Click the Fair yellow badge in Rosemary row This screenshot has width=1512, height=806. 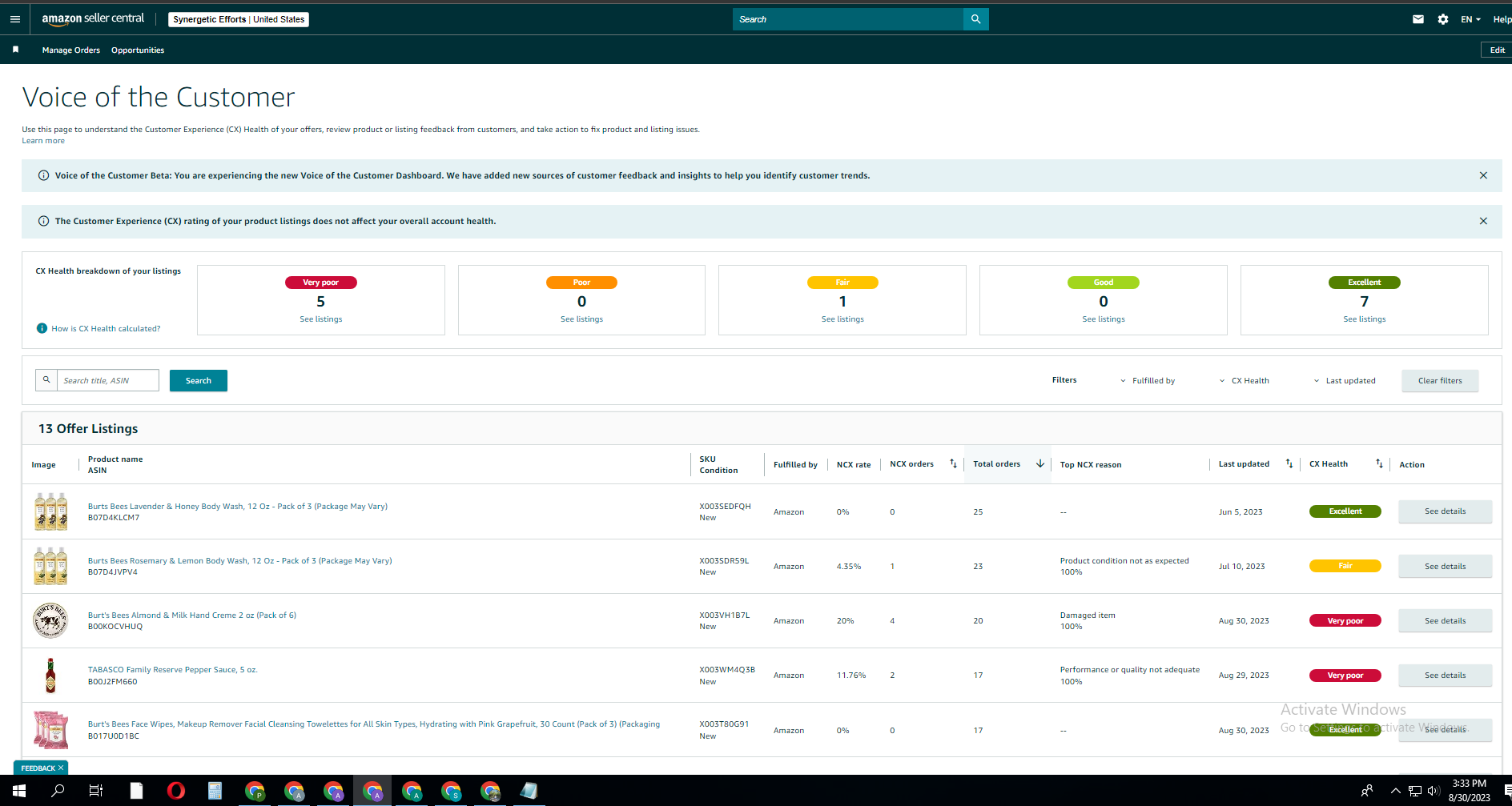(x=1345, y=566)
